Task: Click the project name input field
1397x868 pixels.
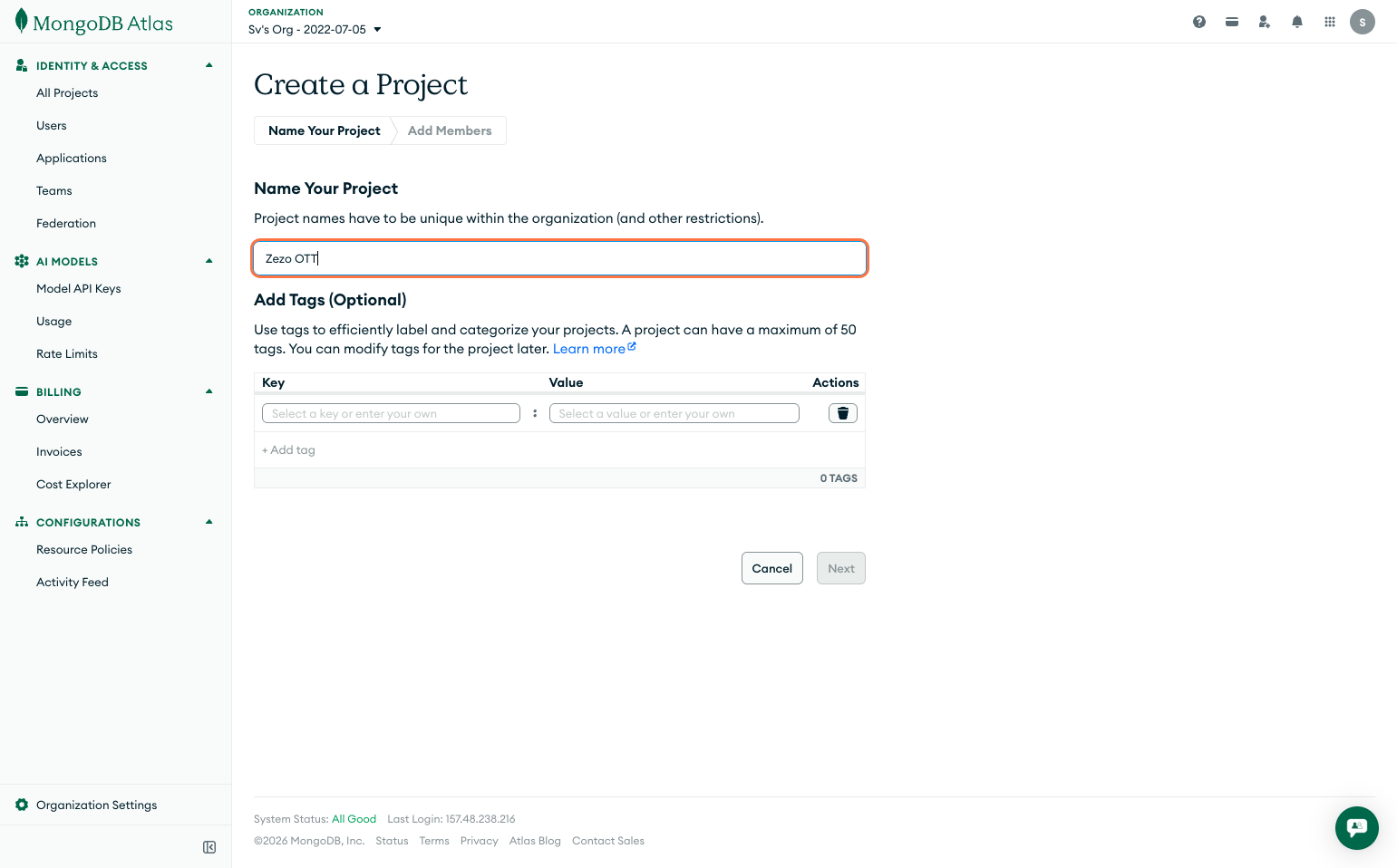Action: click(559, 258)
